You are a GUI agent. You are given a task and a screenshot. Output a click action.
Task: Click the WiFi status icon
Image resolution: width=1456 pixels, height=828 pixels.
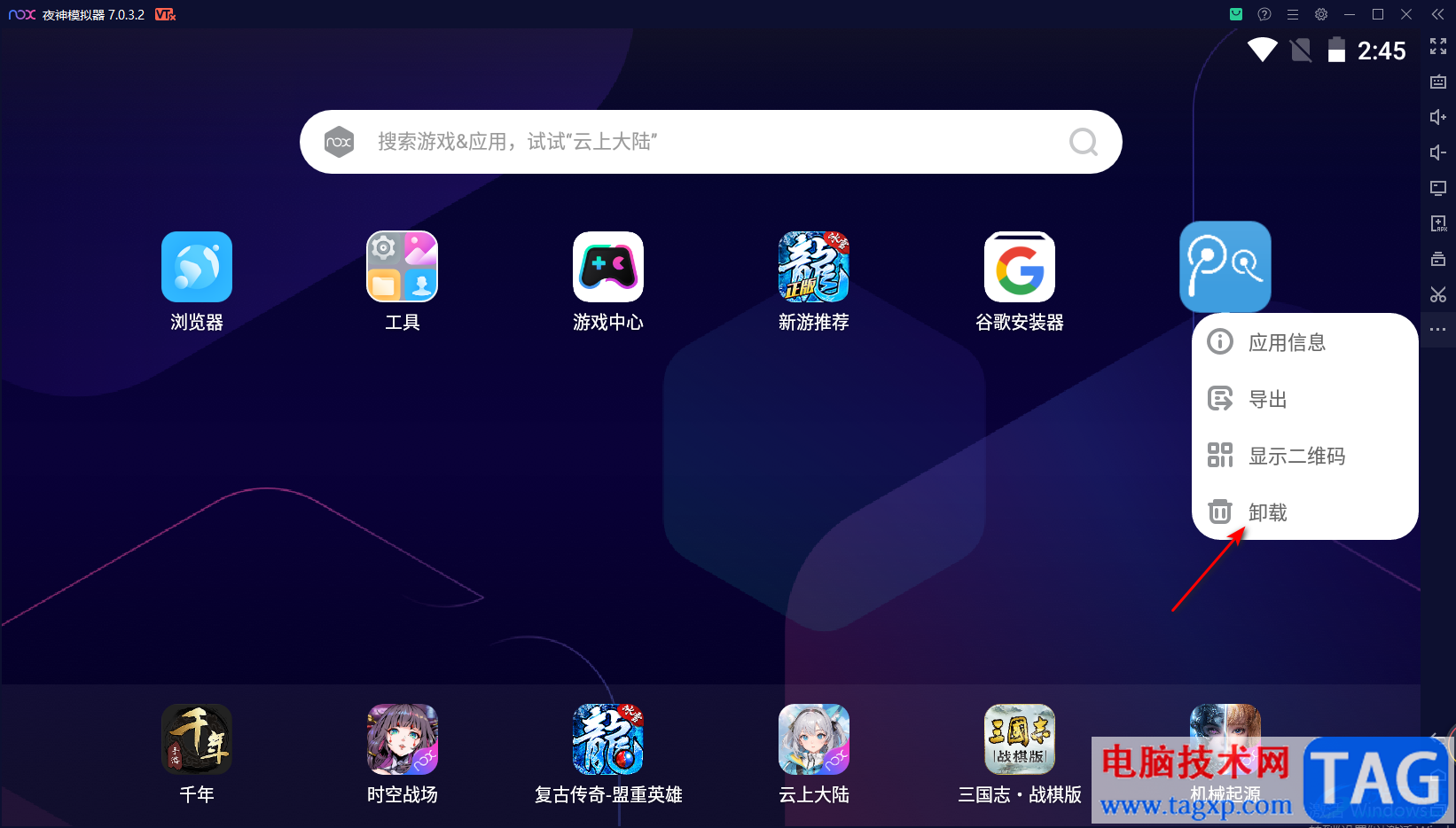[x=1263, y=50]
